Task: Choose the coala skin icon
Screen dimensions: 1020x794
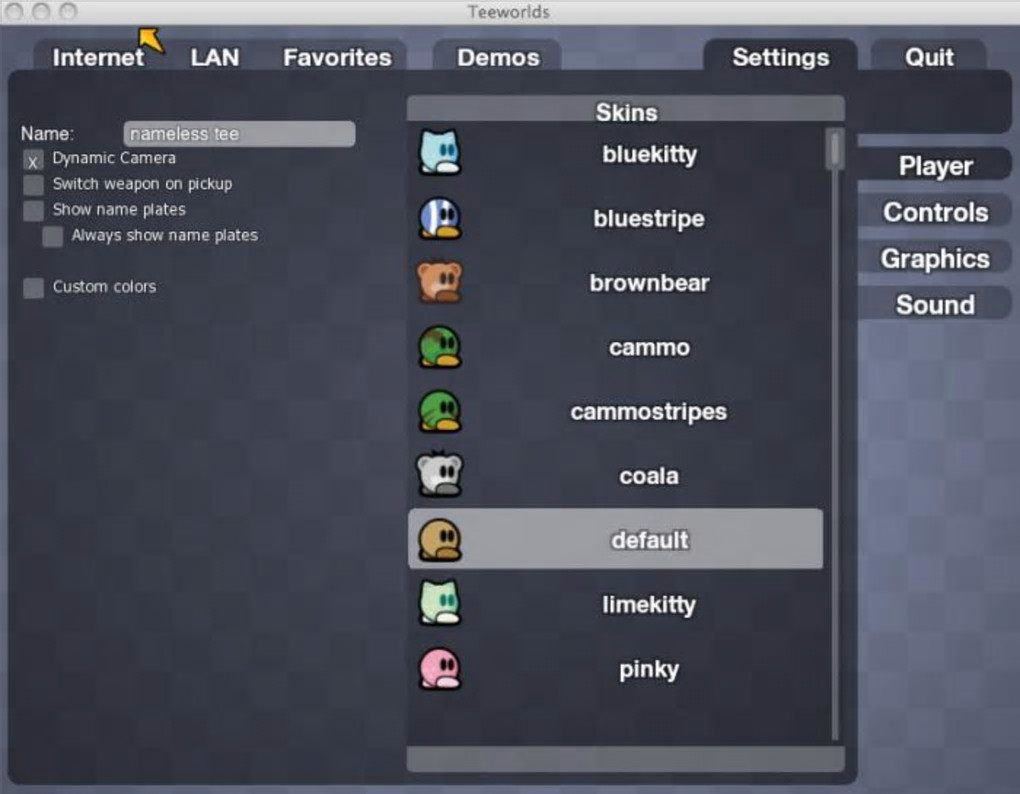Action: pos(440,473)
